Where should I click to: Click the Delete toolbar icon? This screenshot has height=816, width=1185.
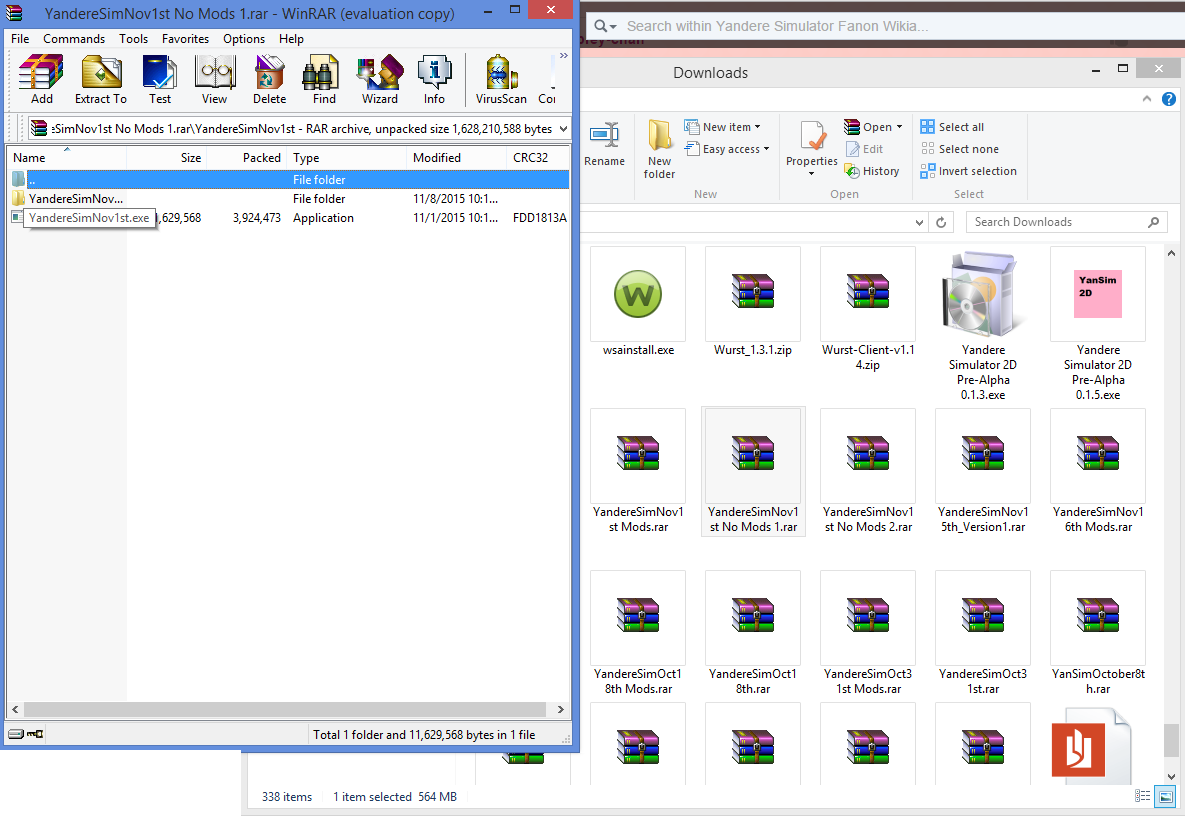tap(269, 79)
